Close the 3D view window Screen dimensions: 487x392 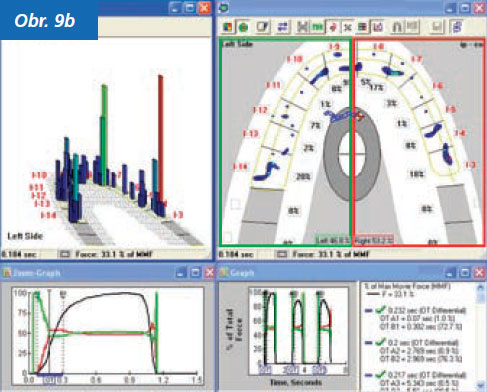(204, 8)
